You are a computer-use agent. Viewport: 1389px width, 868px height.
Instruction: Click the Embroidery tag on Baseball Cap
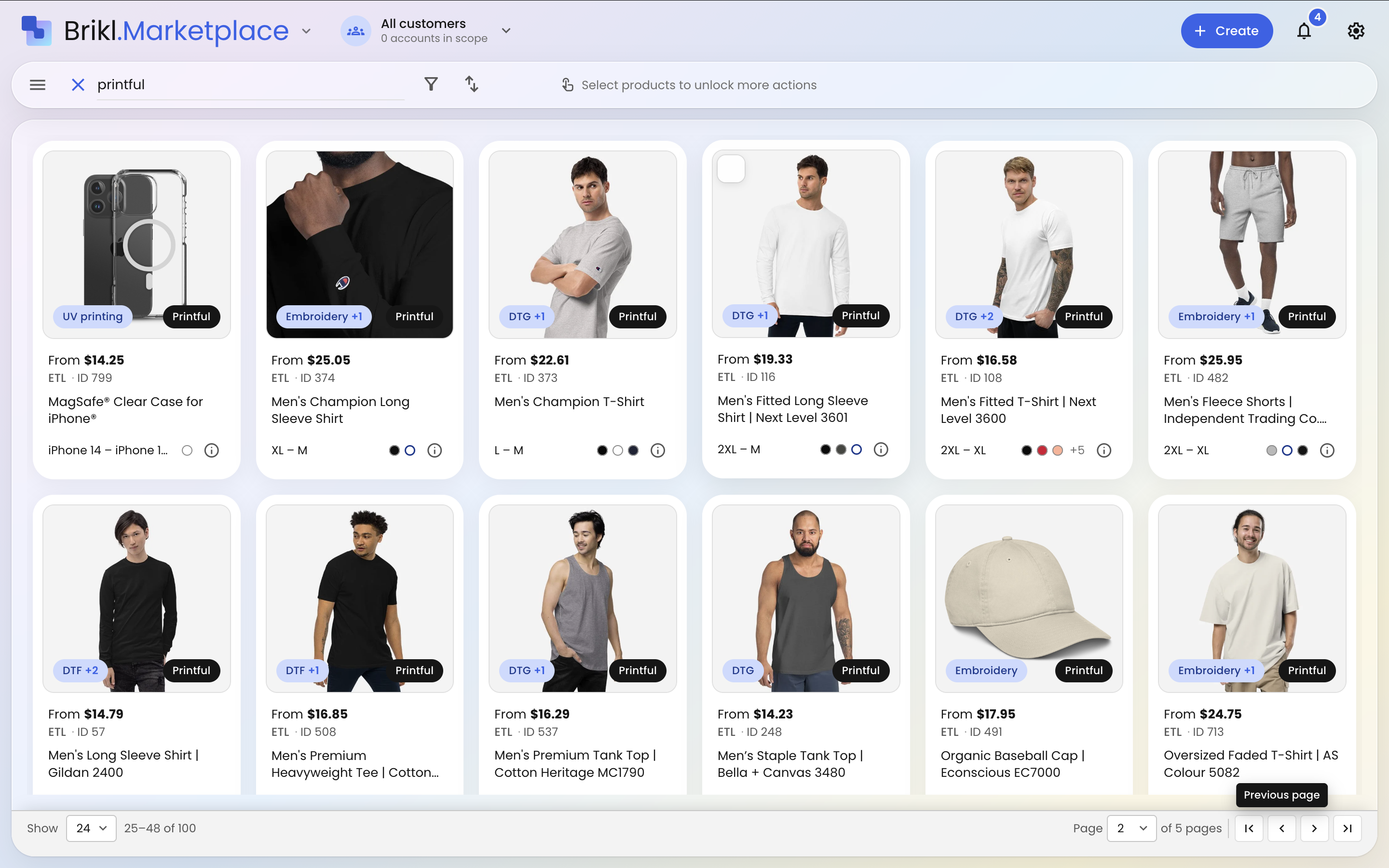986,670
